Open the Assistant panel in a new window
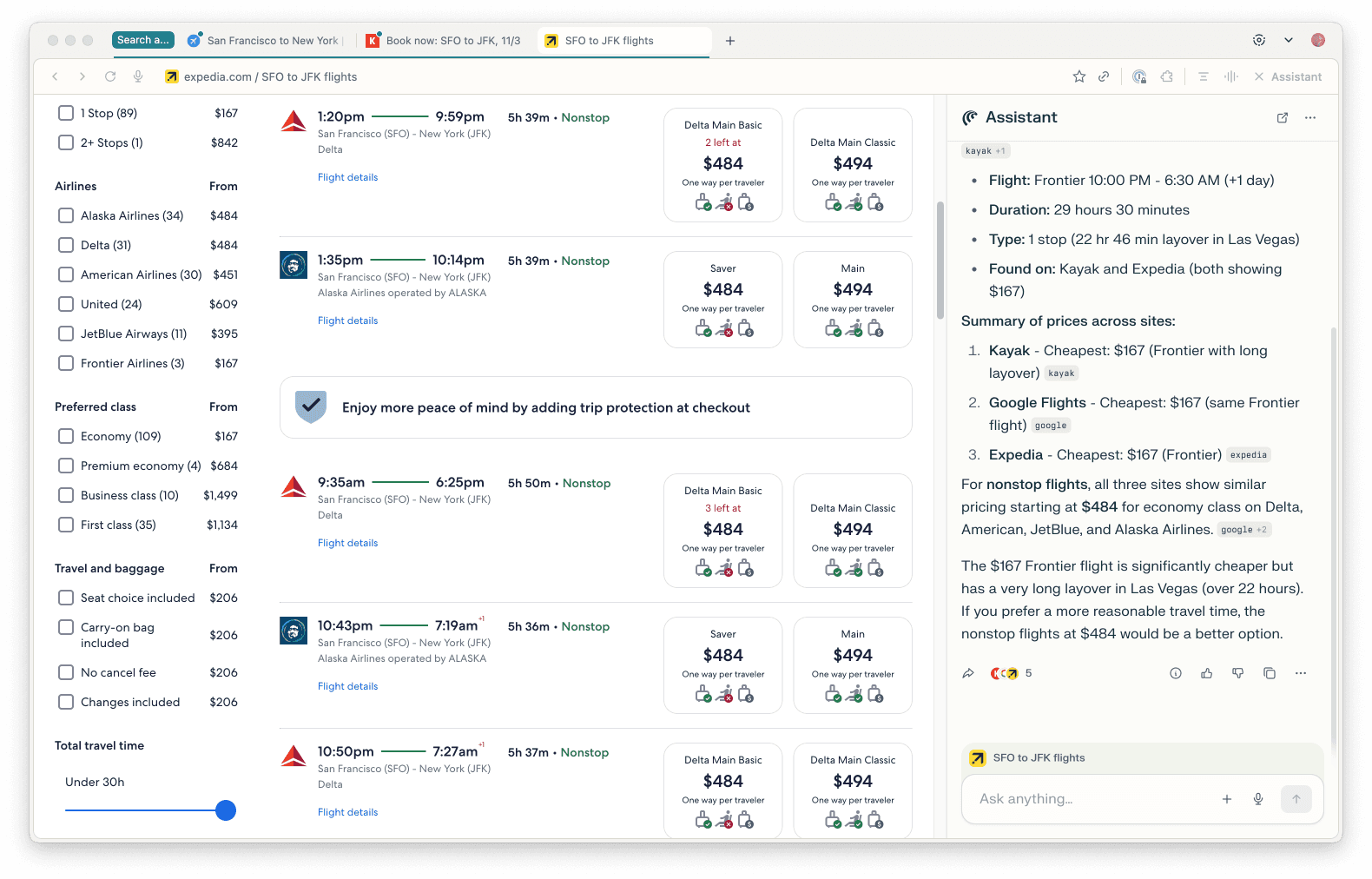The width and height of the screenshot is (1372, 879). click(x=1283, y=117)
